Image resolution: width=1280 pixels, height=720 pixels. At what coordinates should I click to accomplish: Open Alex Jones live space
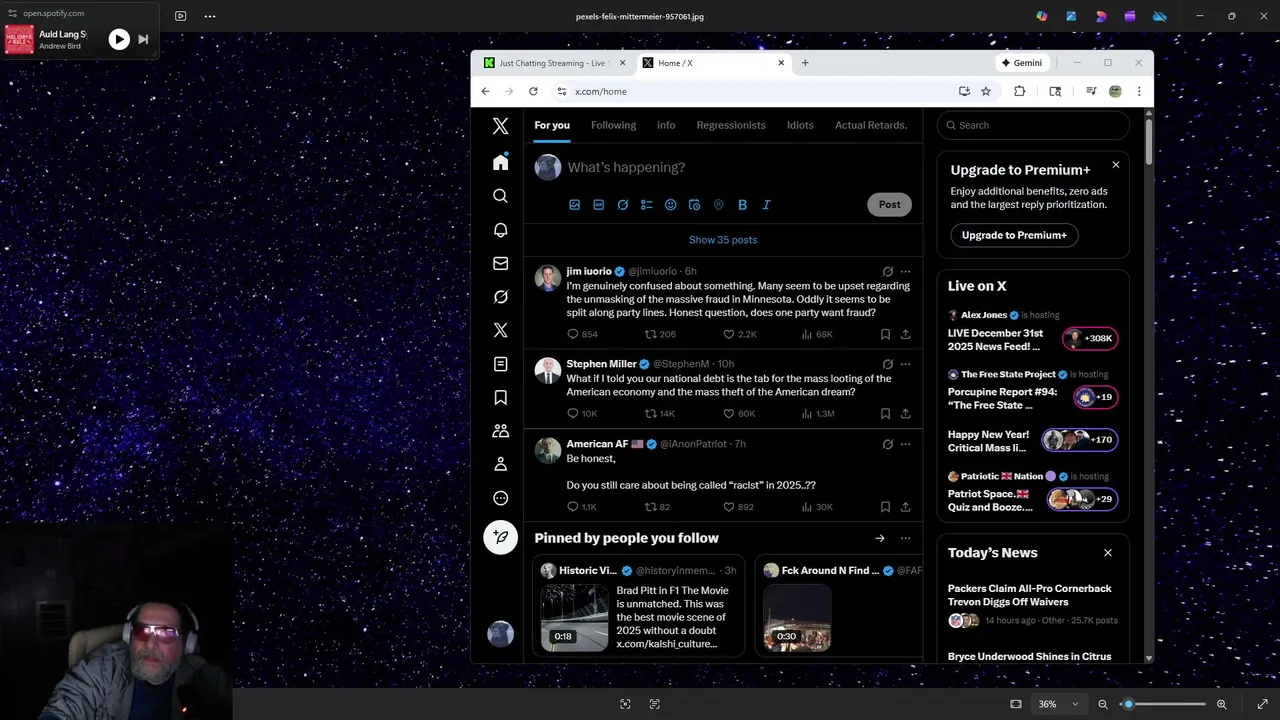[x=1032, y=331]
